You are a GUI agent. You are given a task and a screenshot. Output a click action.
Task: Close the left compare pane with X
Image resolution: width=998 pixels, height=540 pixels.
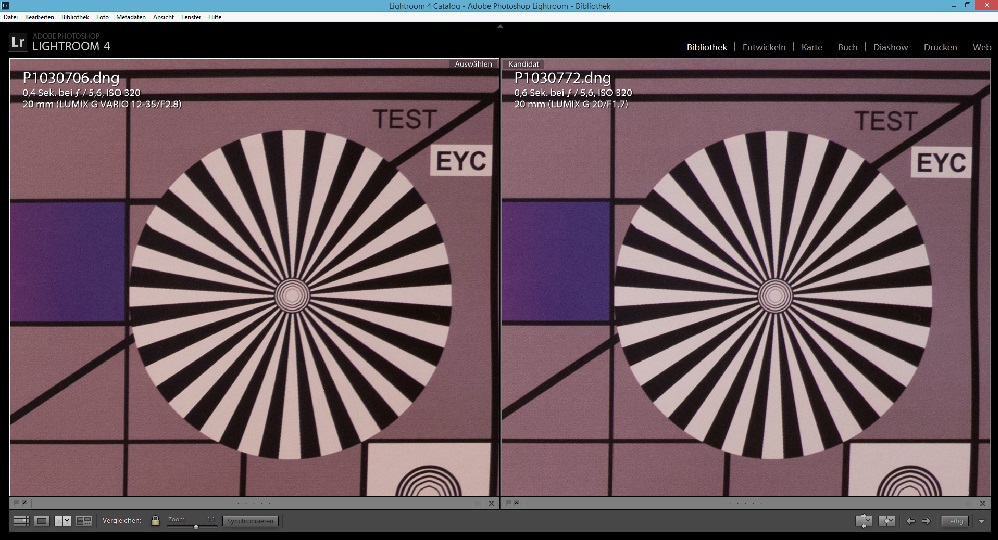point(491,503)
